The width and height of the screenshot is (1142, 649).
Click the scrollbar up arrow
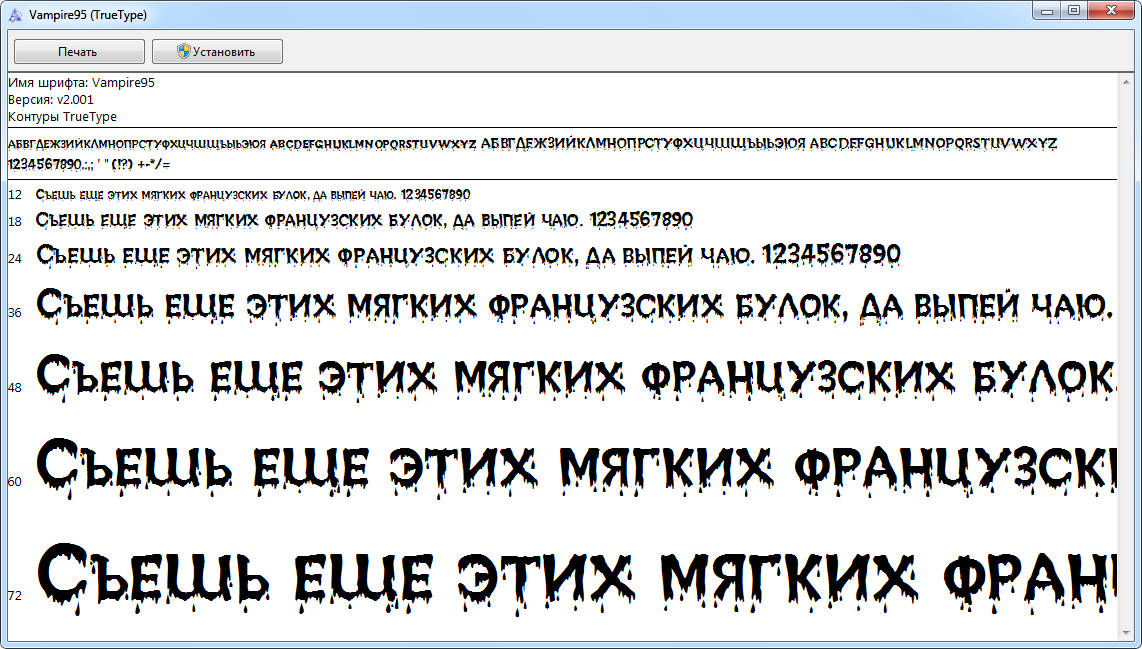[x=1126, y=82]
